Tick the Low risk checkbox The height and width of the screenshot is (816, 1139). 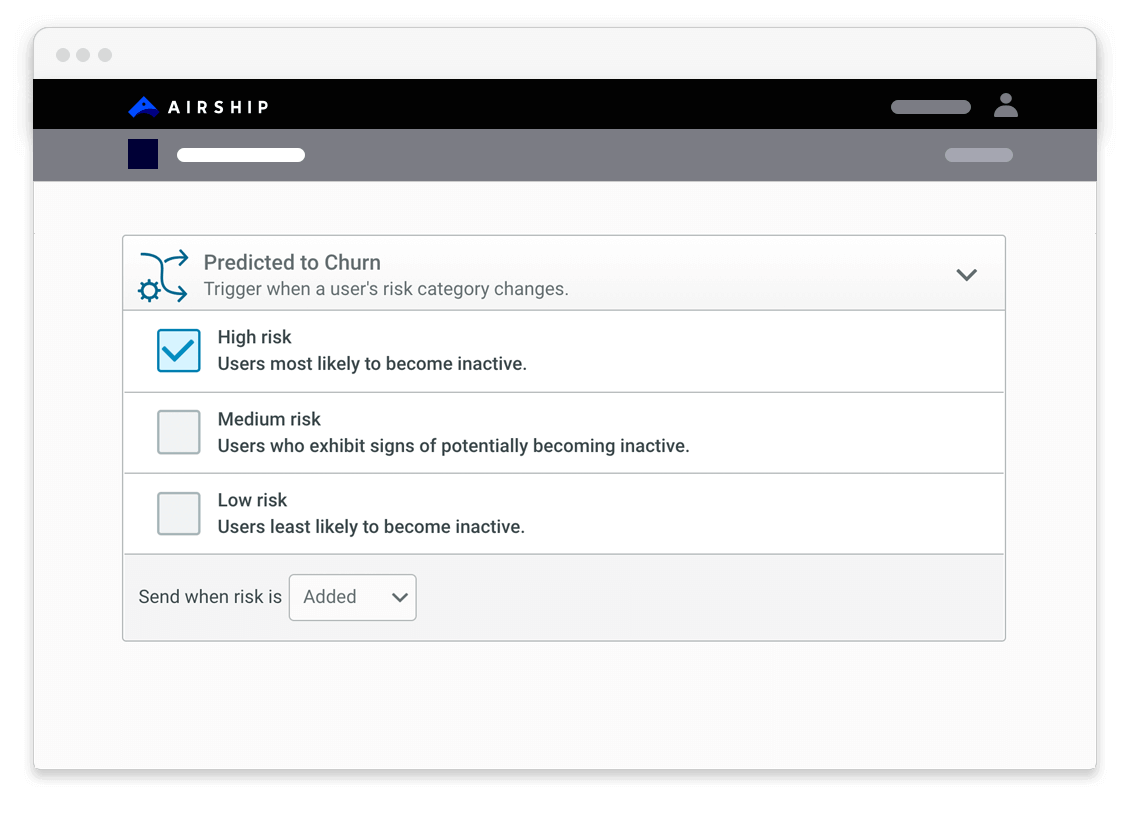178,514
